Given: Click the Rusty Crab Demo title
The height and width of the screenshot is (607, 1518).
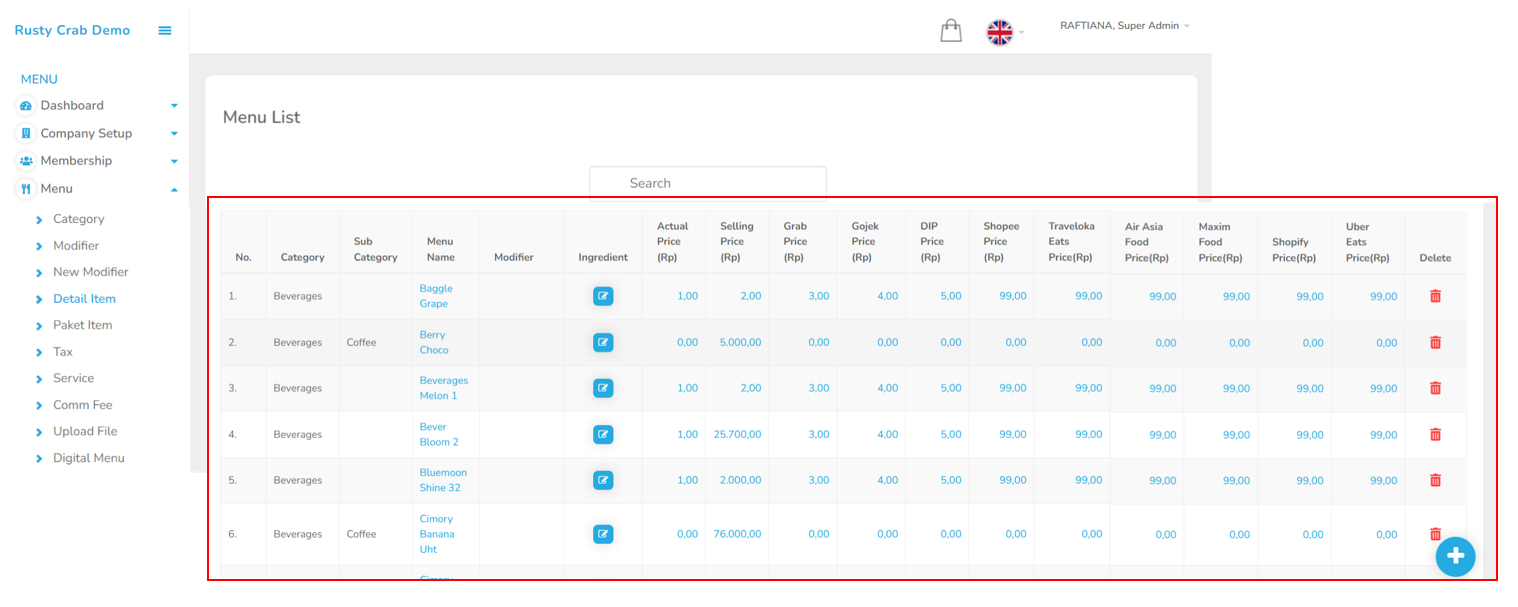Looking at the screenshot, I should click(x=72, y=30).
